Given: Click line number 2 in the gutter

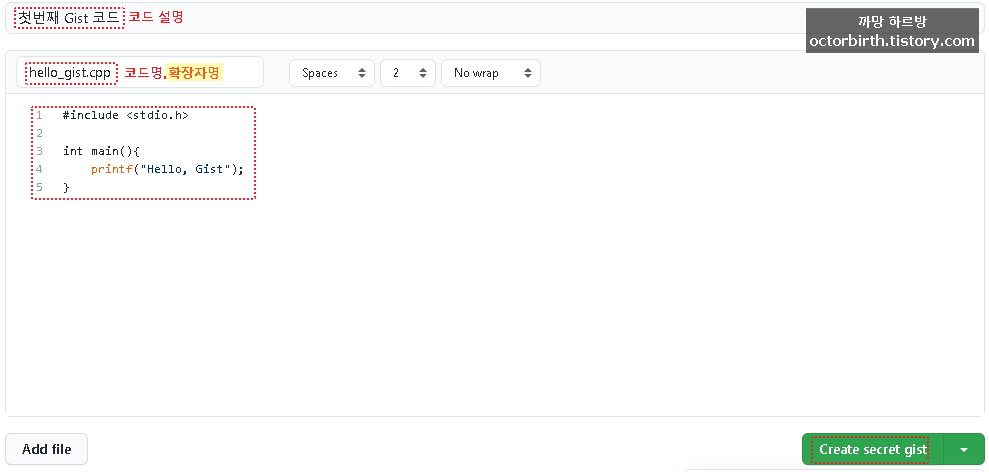Looking at the screenshot, I should pyautogui.click(x=39, y=133).
